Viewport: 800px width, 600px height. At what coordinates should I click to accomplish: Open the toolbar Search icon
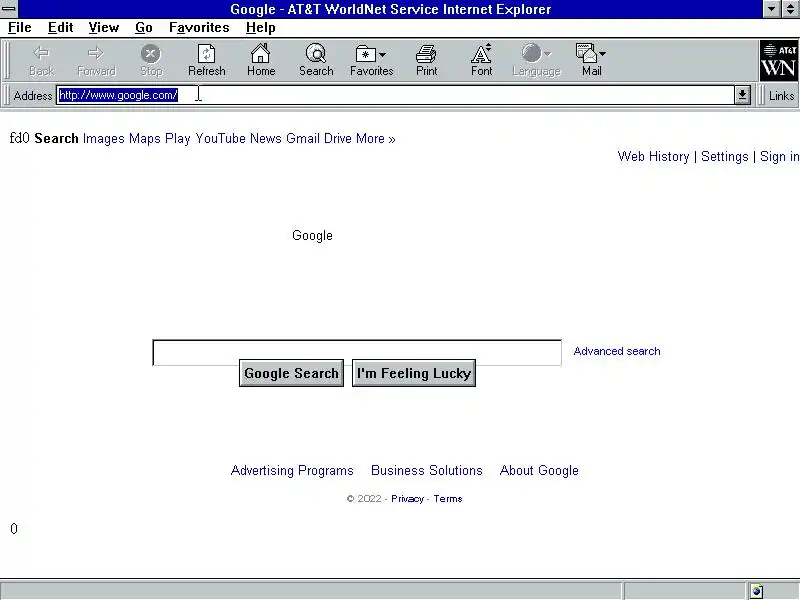pyautogui.click(x=316, y=60)
